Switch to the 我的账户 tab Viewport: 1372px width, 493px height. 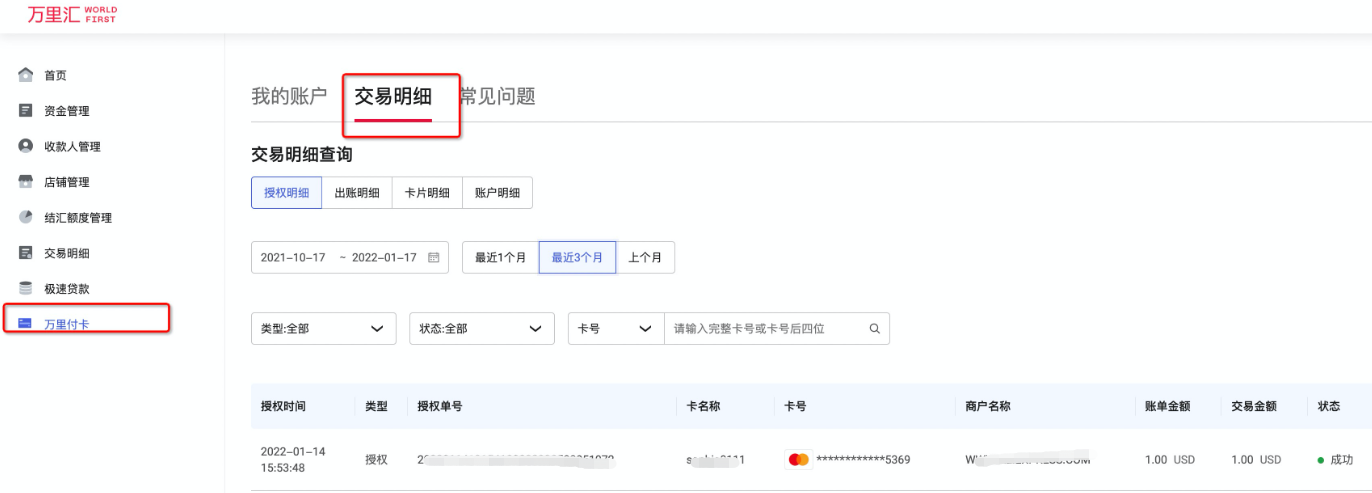[289, 97]
